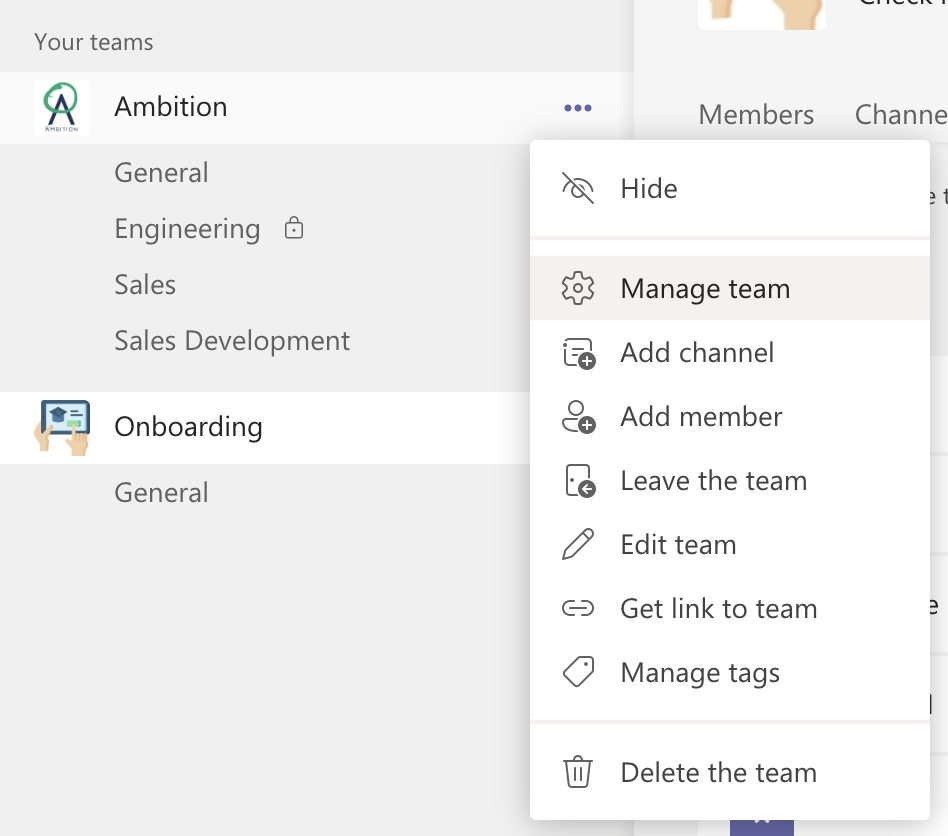
Task: Click the pencil icon for Edit team
Action: [578, 545]
